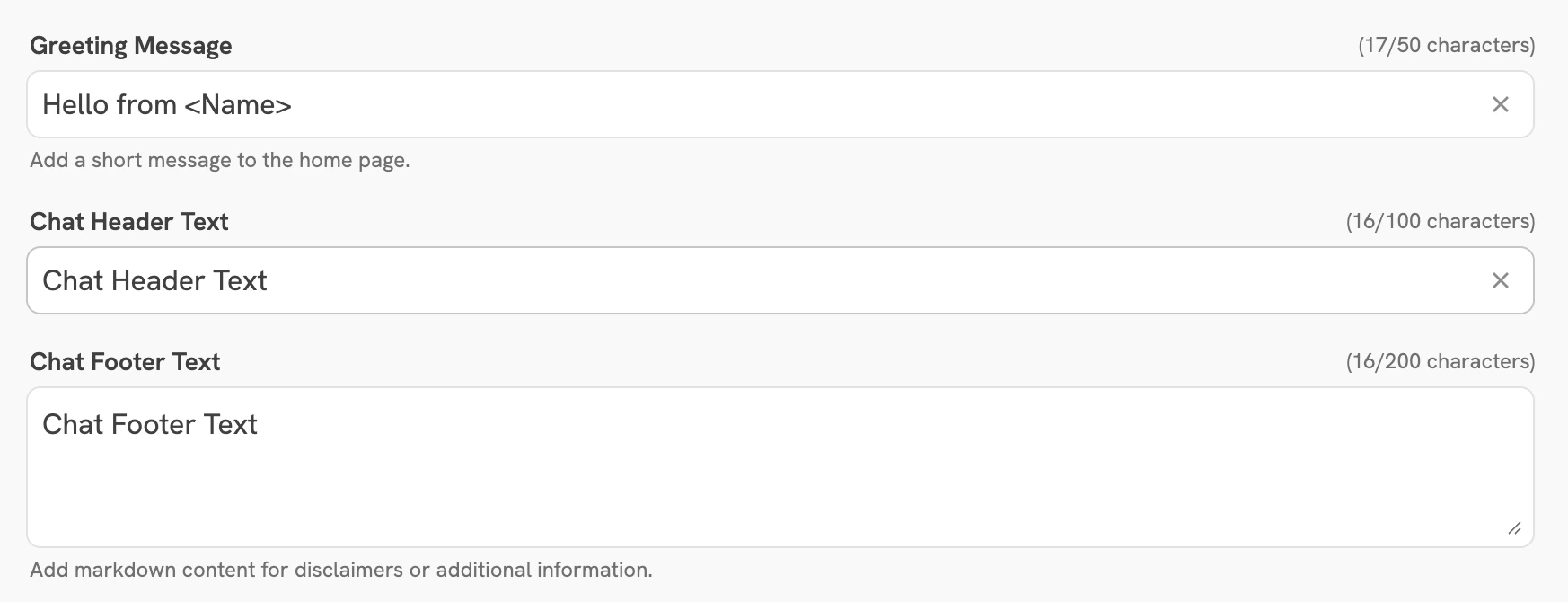Click the Chat Header Text field value

pos(154,280)
